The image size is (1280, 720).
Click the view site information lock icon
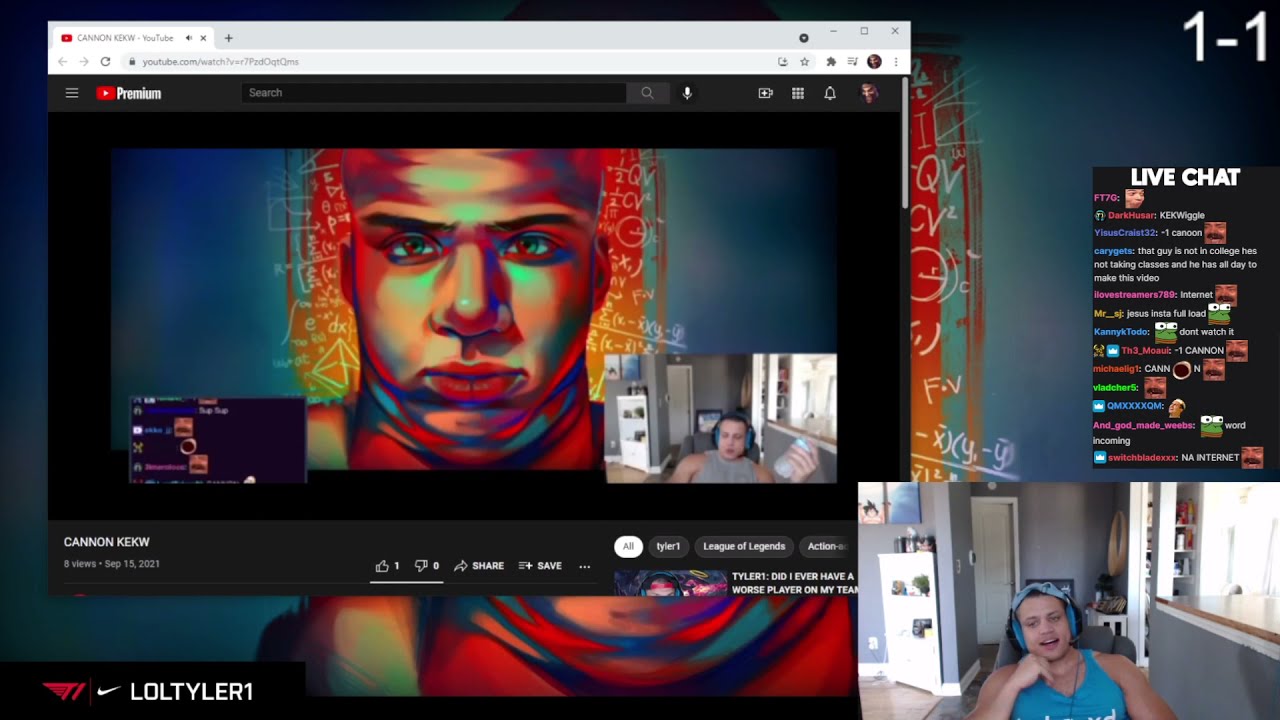(132, 61)
